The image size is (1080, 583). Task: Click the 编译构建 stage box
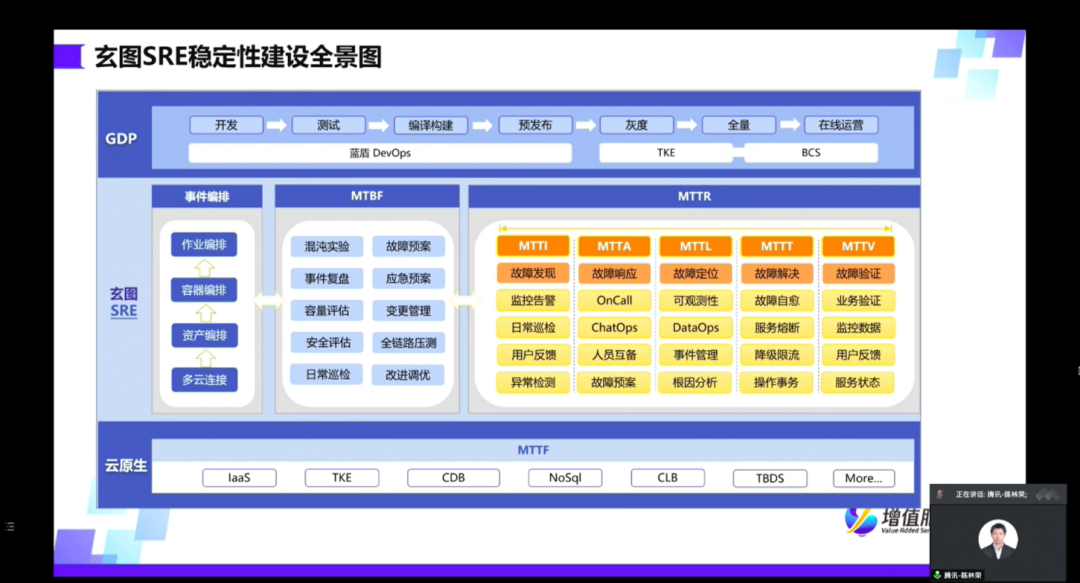[x=431, y=125]
